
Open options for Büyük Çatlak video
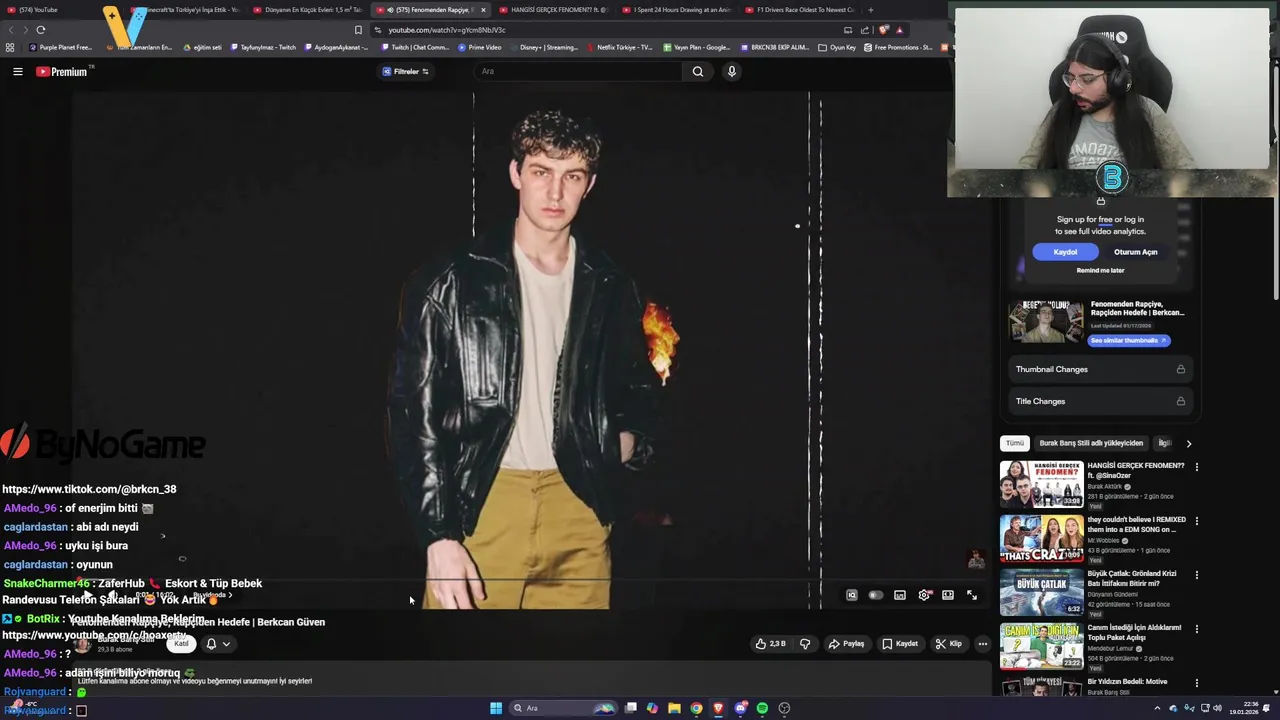[x=1196, y=575]
